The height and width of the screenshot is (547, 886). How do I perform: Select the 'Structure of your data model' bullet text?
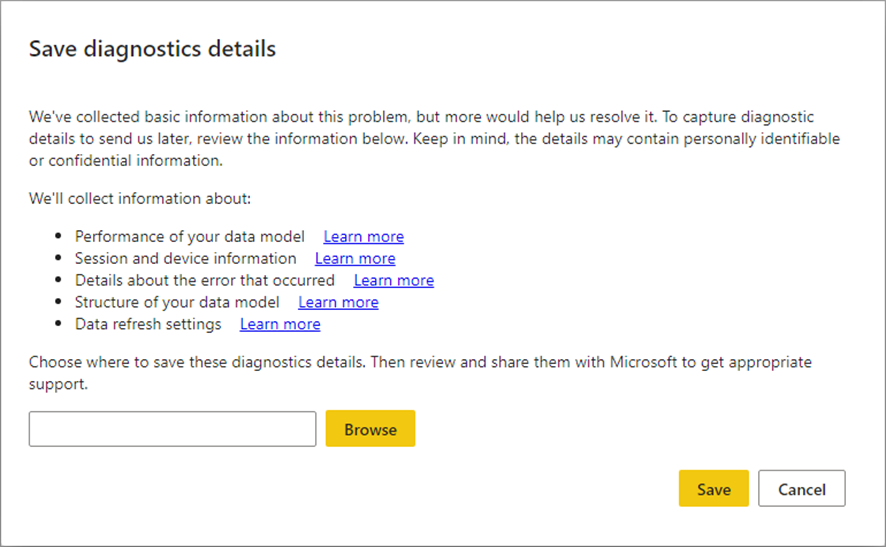click(177, 302)
